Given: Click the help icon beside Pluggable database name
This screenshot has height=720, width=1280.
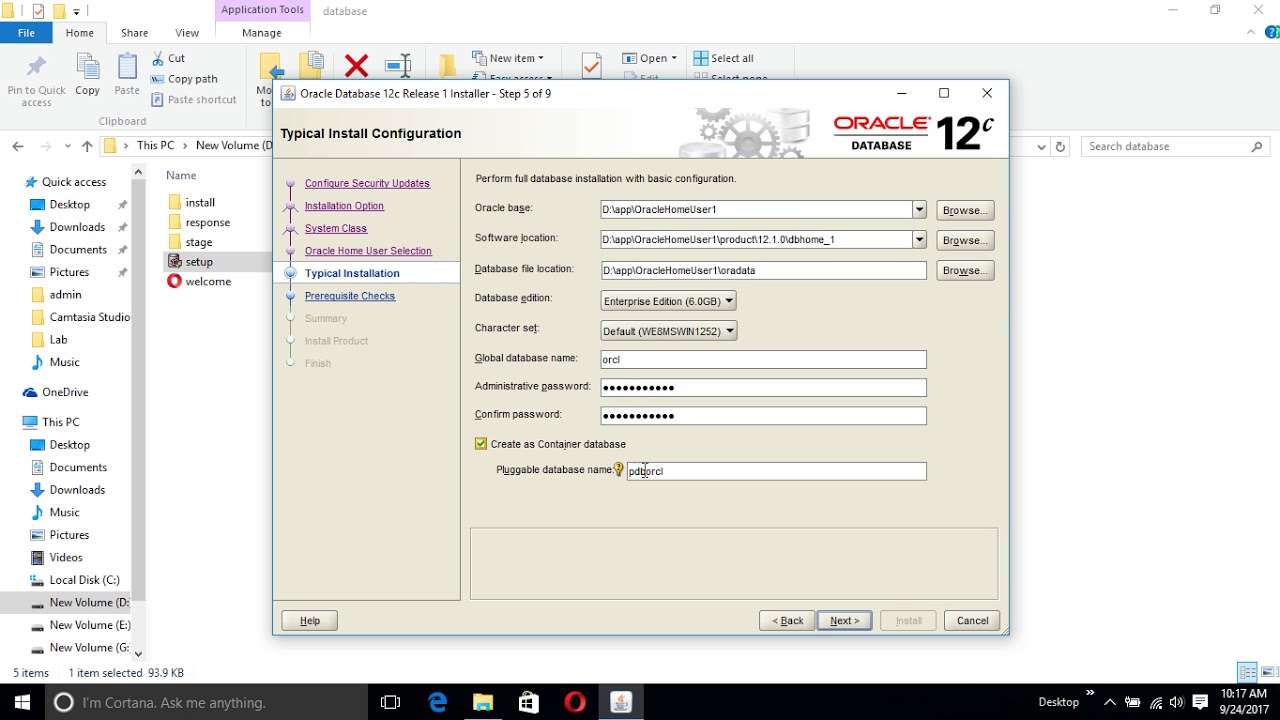Looking at the screenshot, I should click(x=619, y=470).
